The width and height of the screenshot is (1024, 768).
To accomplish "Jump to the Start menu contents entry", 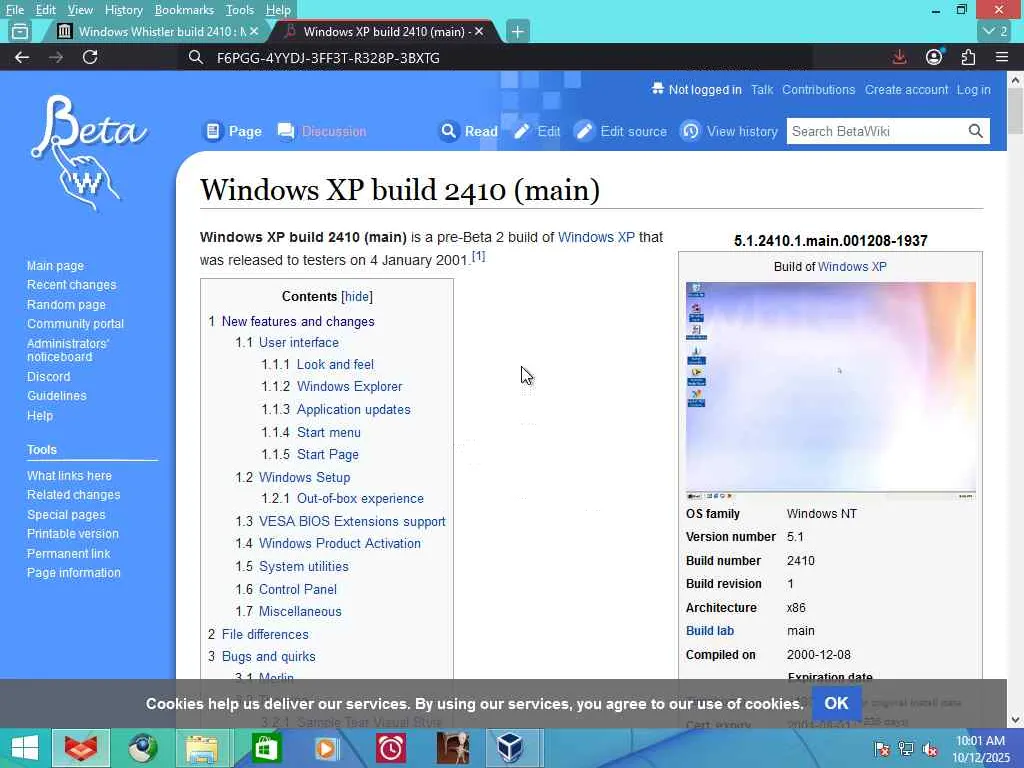I will [x=328, y=432].
